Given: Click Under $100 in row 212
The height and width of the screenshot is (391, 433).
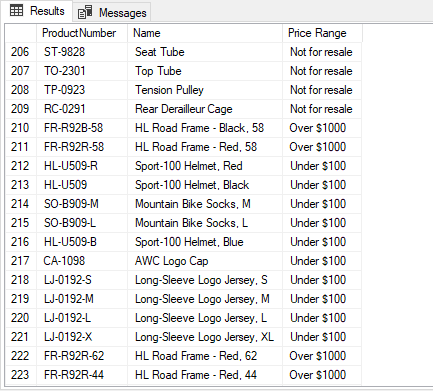Looking at the screenshot, I should pos(322,166).
